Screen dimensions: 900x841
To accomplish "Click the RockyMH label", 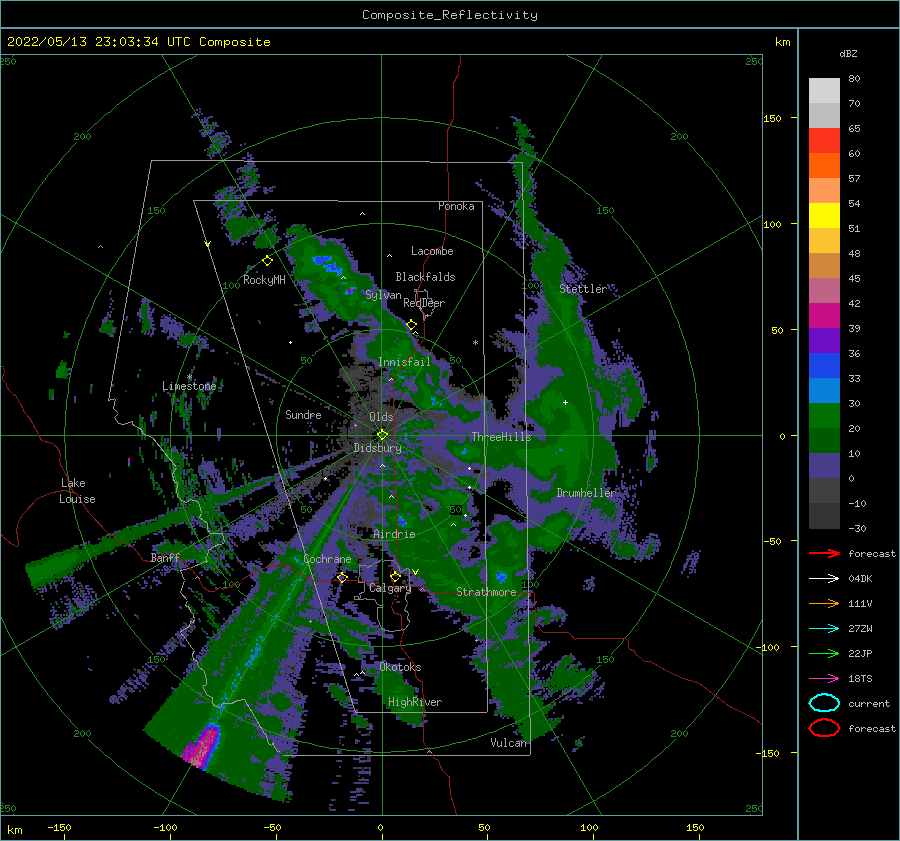I will click(264, 280).
